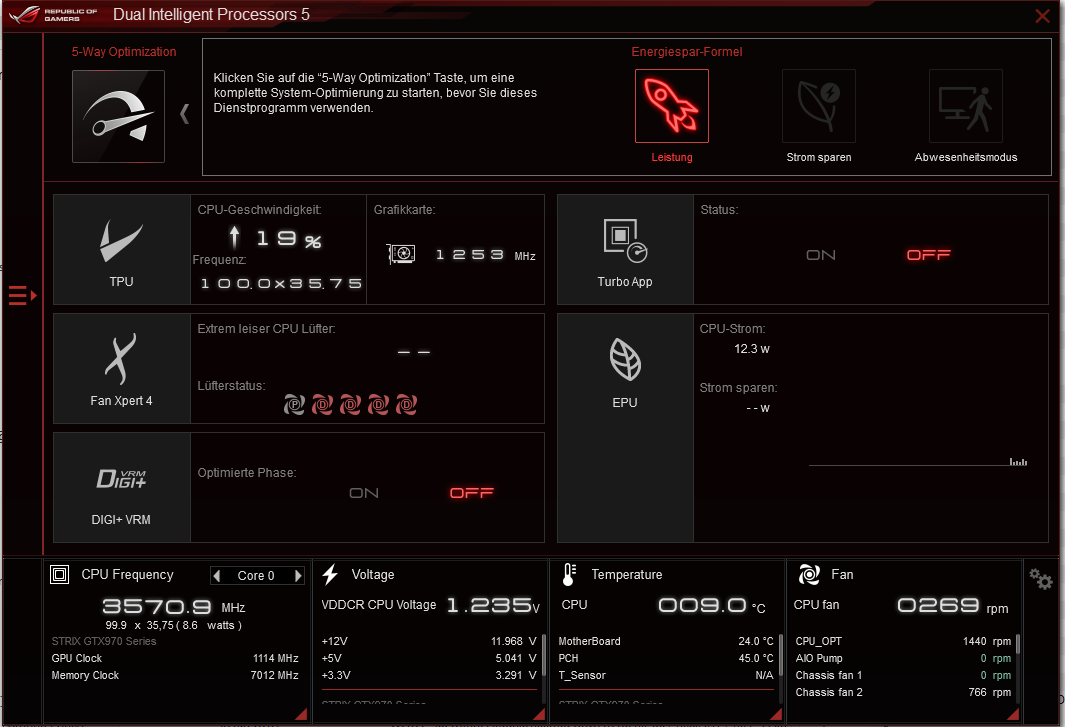Click the PCH temperature row
Screen dimensions: 1065x727
pos(666,658)
